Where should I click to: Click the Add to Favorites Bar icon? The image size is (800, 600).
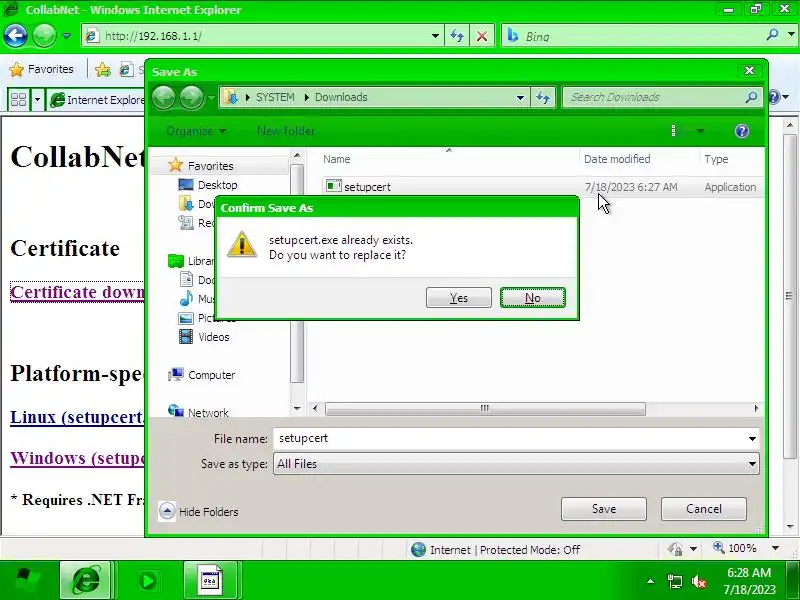(103, 69)
